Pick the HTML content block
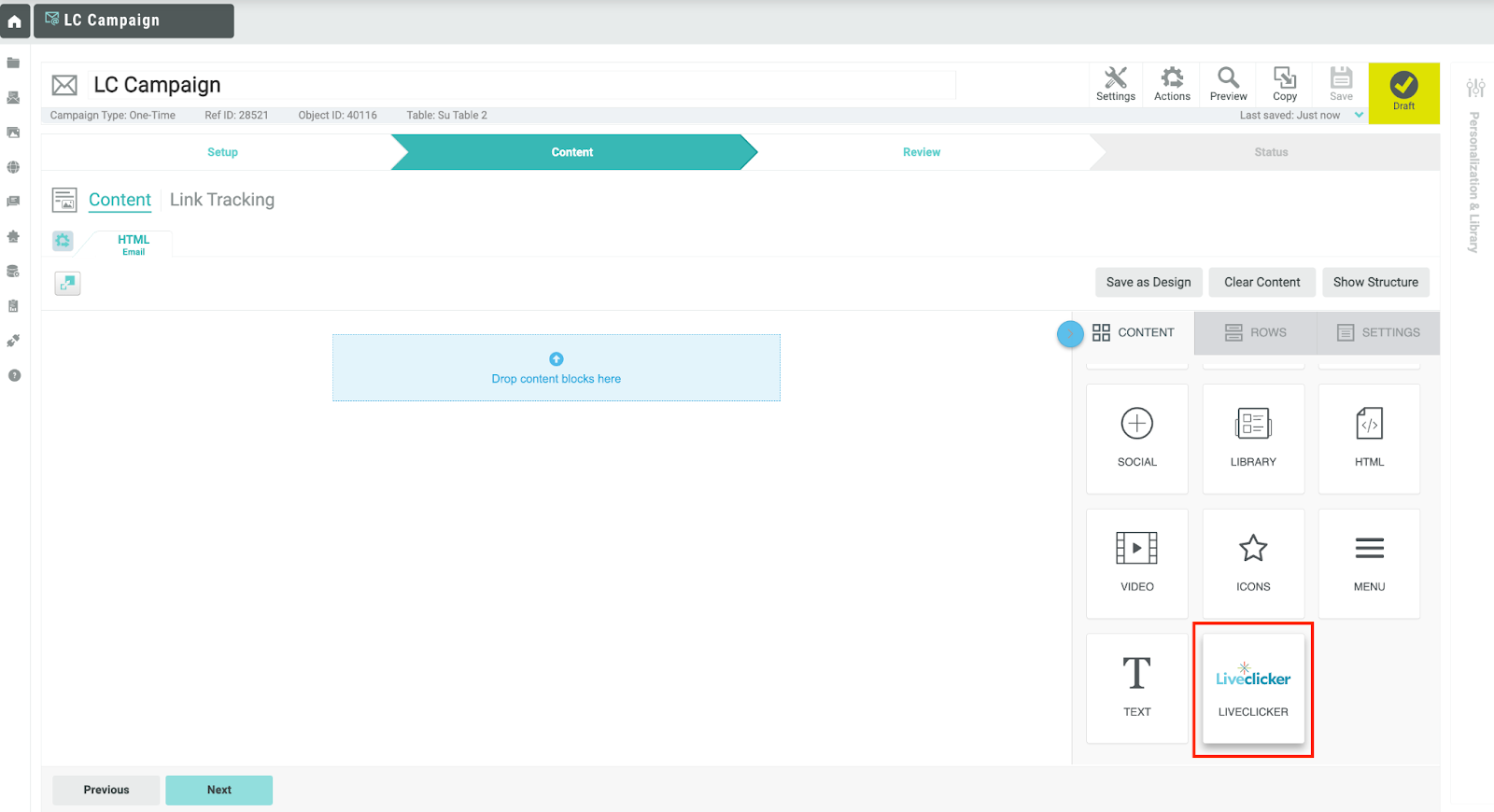The width and height of the screenshot is (1494, 812). tap(1369, 438)
